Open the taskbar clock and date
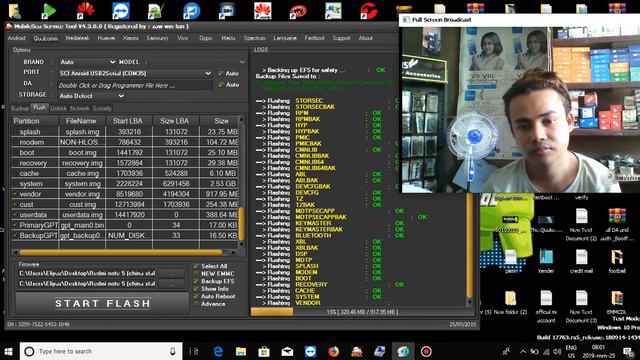640x360 pixels. click(599, 351)
